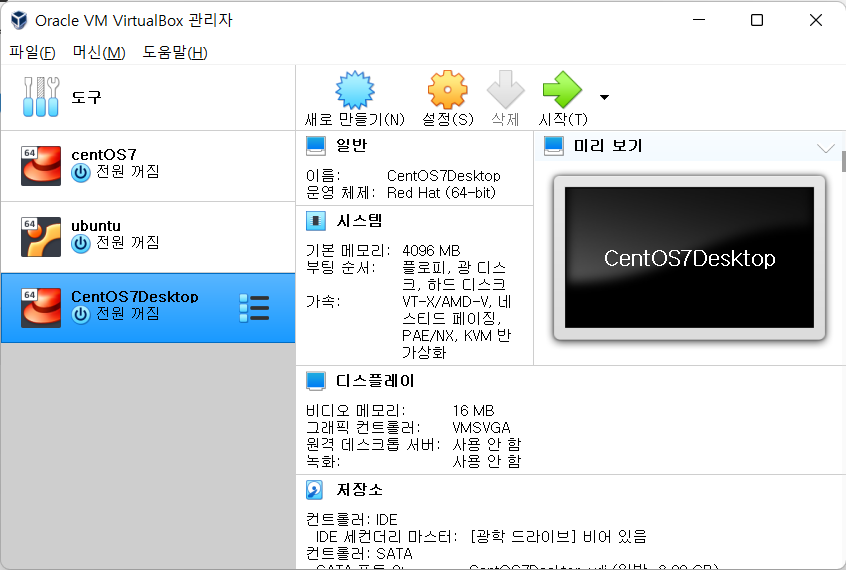Click the New (새로 만들기) toolbar icon
The width and height of the screenshot is (846, 570).
(x=354, y=90)
